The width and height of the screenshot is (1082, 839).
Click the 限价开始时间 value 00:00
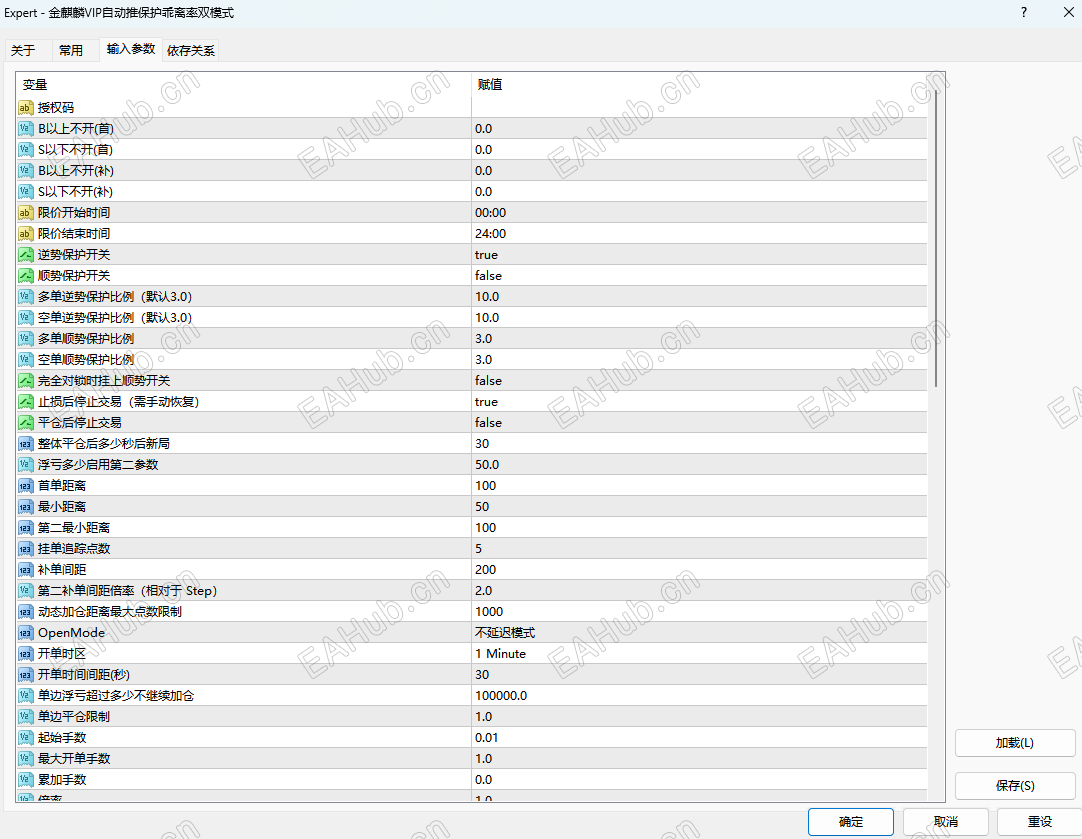[491, 213]
